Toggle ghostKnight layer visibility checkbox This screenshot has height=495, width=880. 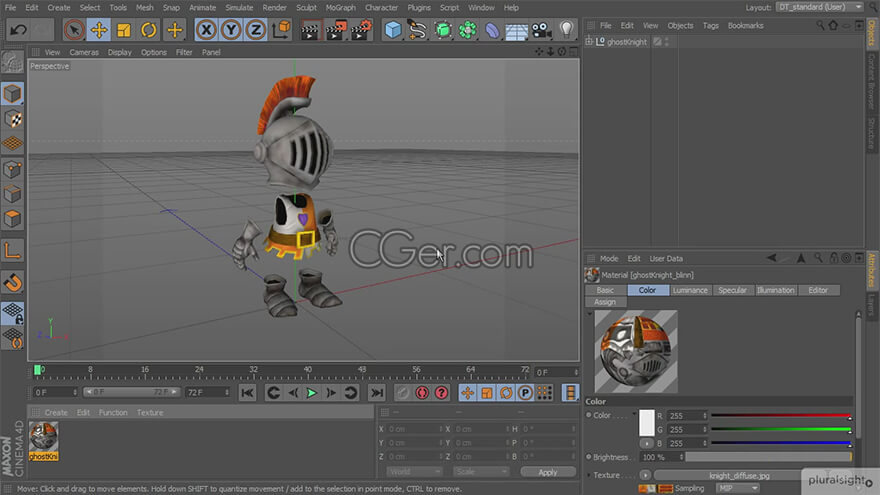pos(657,42)
